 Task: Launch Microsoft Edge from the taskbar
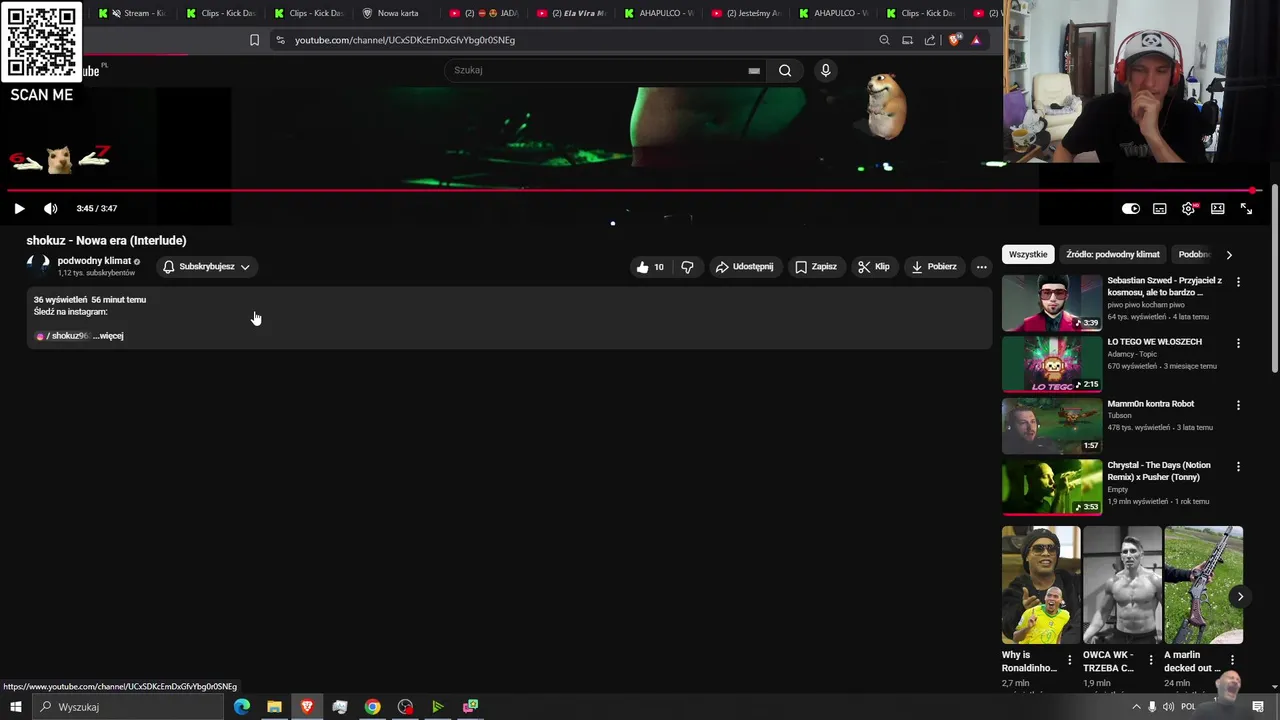coord(242,707)
